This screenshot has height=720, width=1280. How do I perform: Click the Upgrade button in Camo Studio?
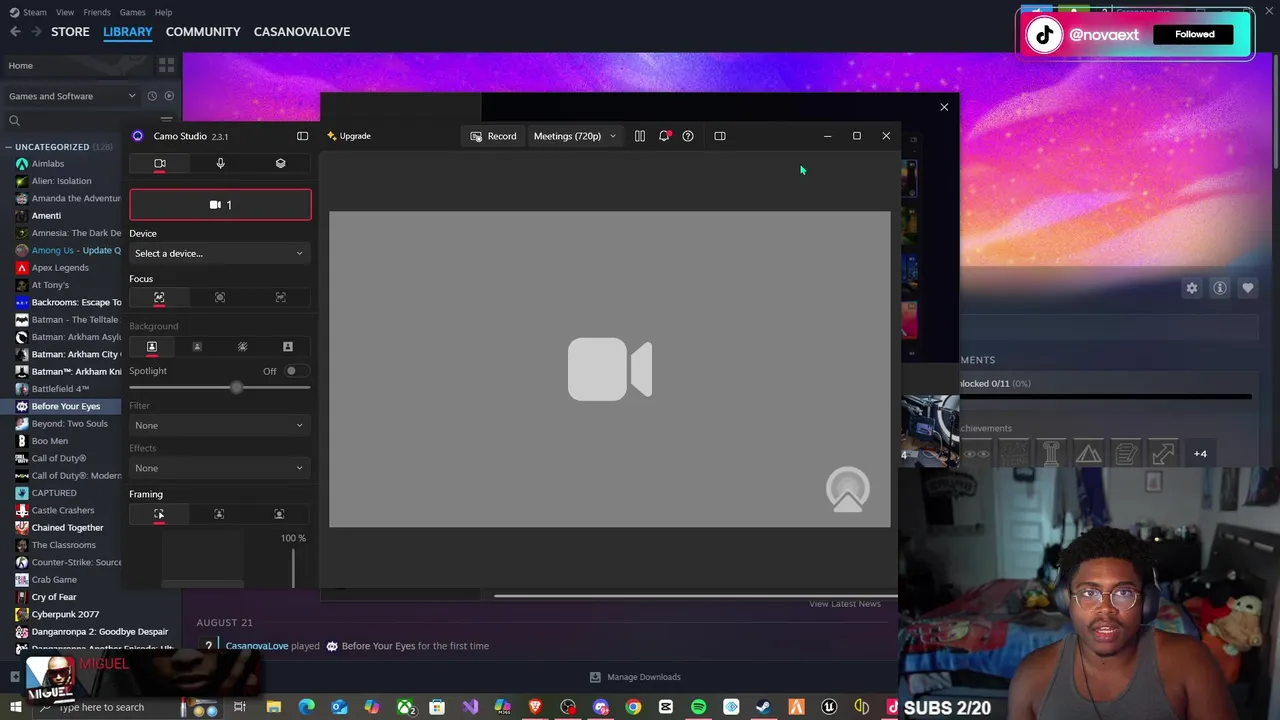tap(348, 136)
